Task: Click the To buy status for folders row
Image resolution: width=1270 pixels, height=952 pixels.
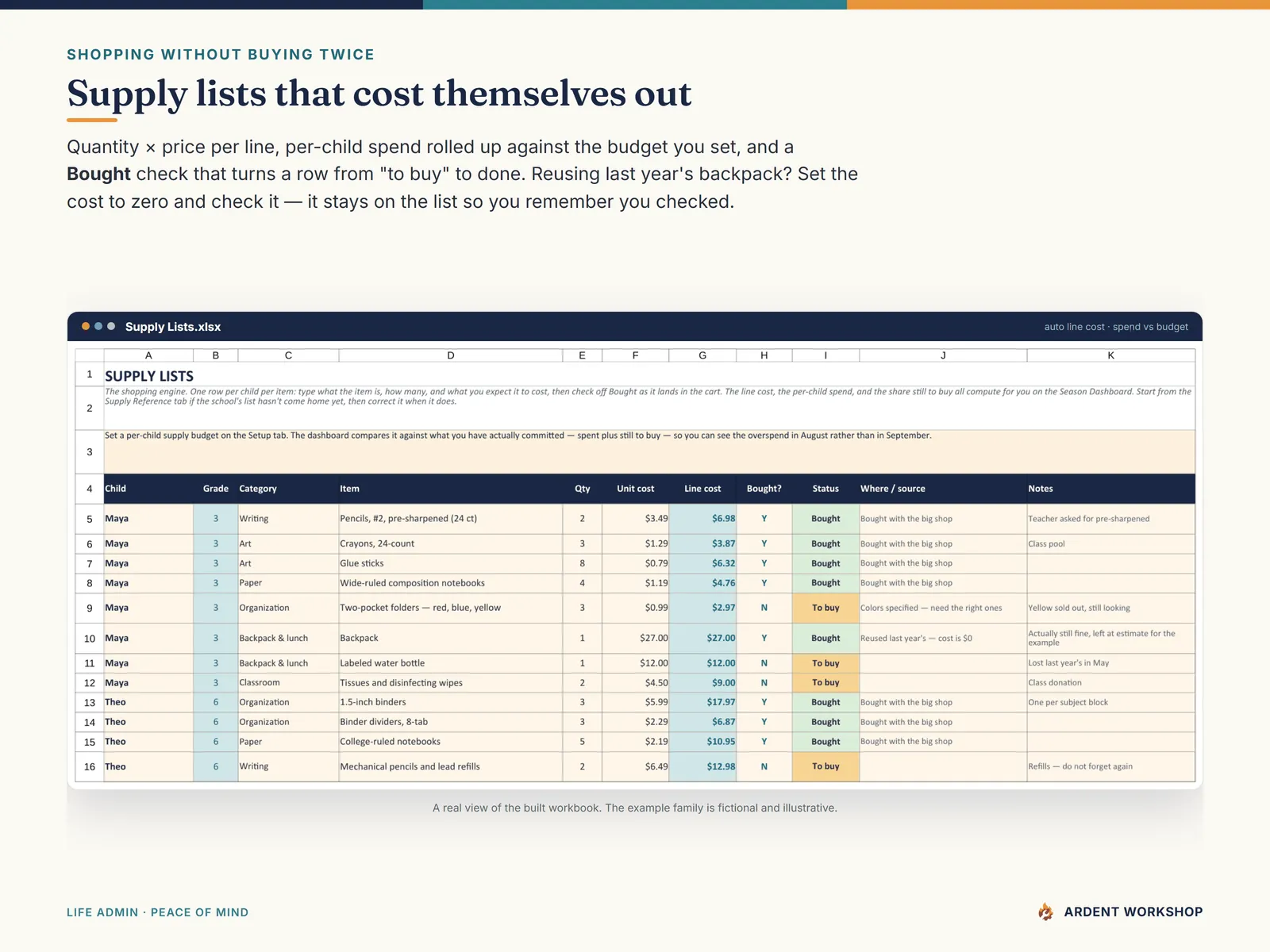Action: (x=825, y=608)
